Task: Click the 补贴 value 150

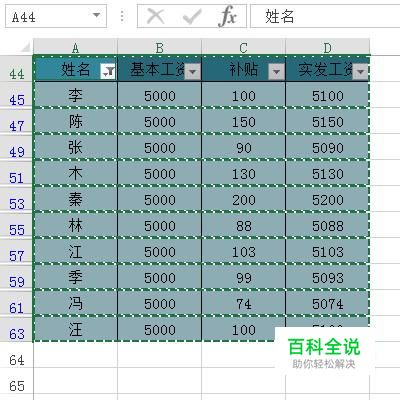Action: (244, 121)
